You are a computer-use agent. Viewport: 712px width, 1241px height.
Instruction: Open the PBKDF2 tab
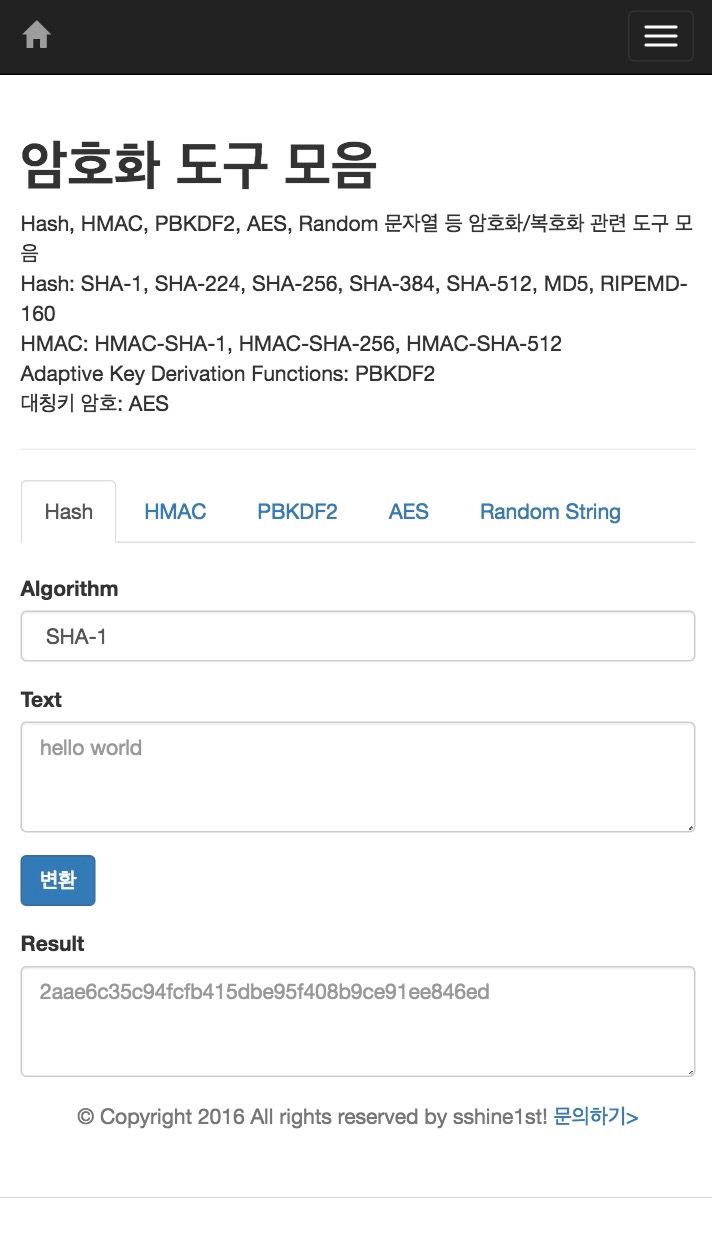297,512
